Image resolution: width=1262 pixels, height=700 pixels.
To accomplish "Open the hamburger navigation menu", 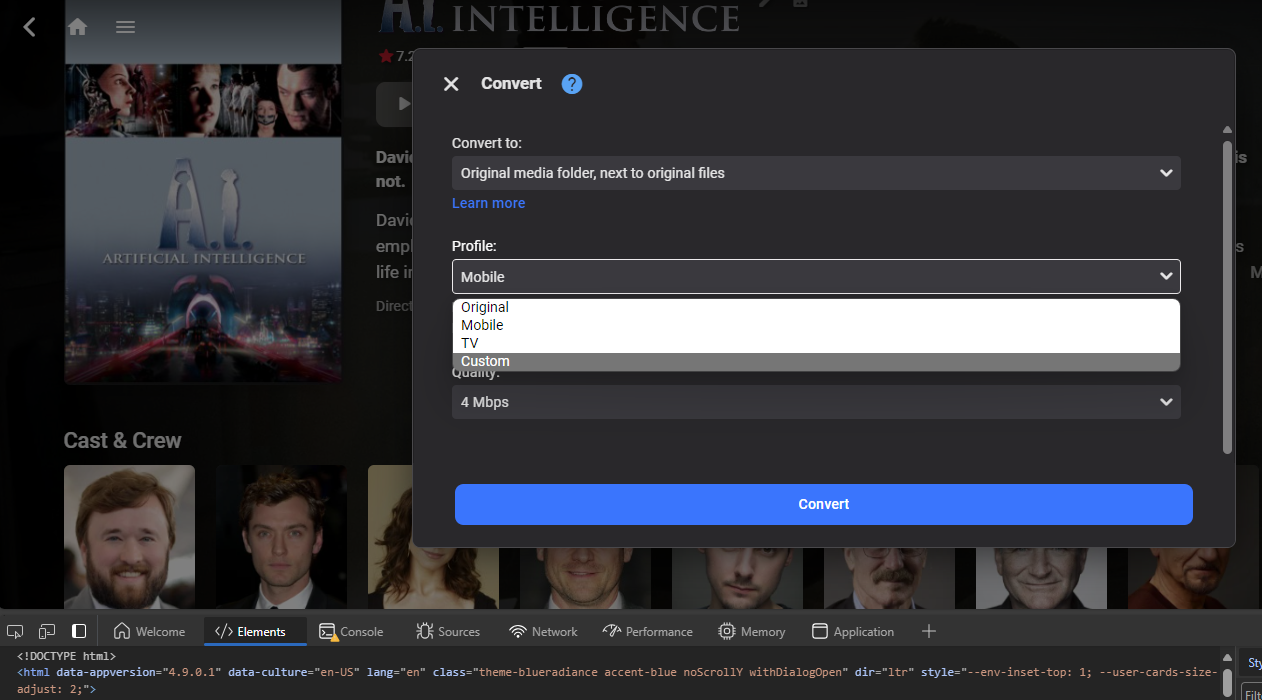I will [125, 27].
